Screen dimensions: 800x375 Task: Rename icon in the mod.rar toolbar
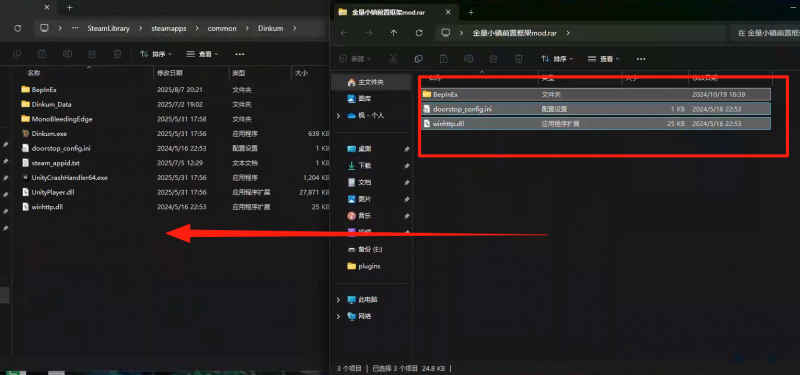click(468, 59)
